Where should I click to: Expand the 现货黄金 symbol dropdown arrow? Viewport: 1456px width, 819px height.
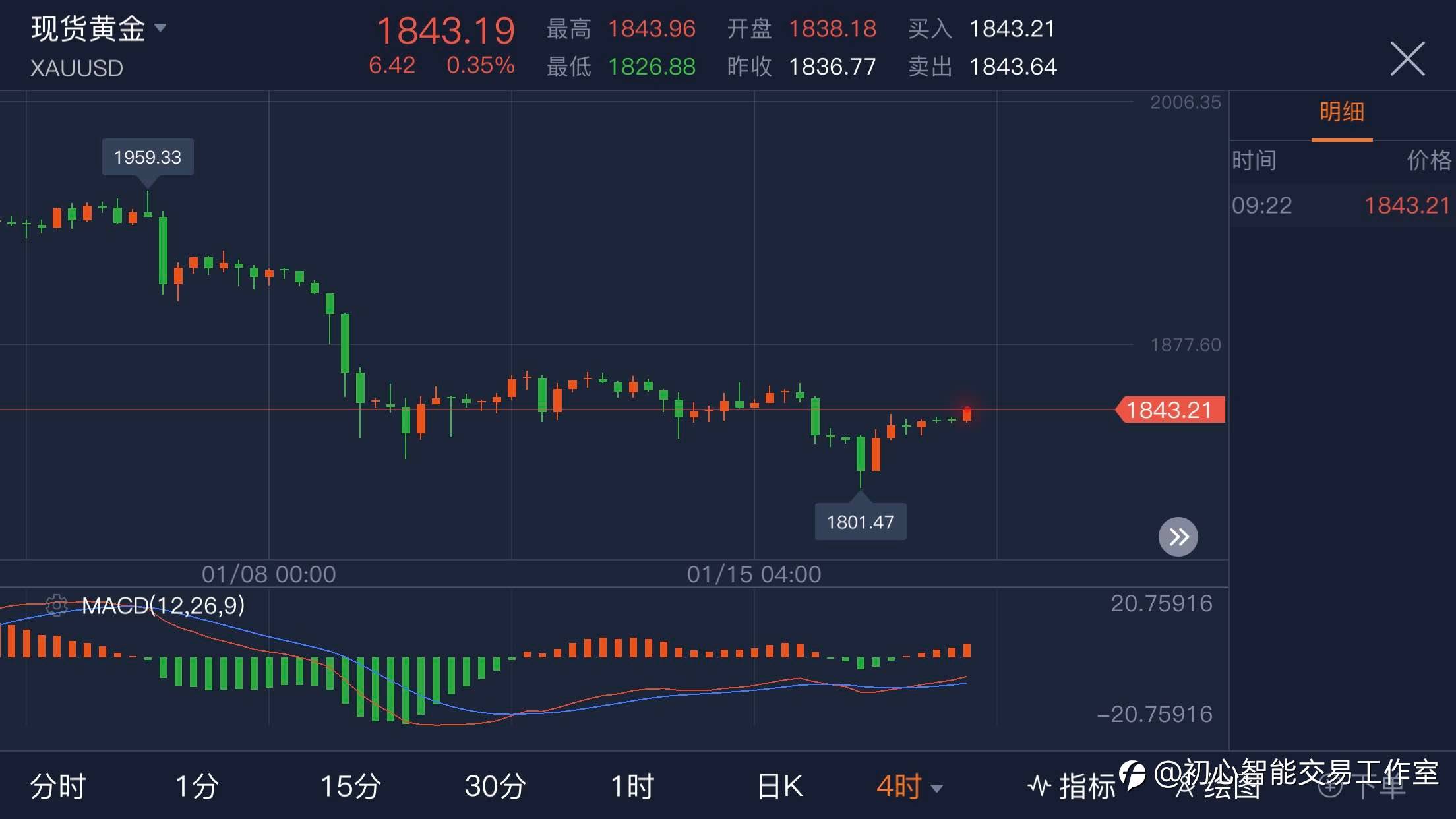tap(160, 28)
